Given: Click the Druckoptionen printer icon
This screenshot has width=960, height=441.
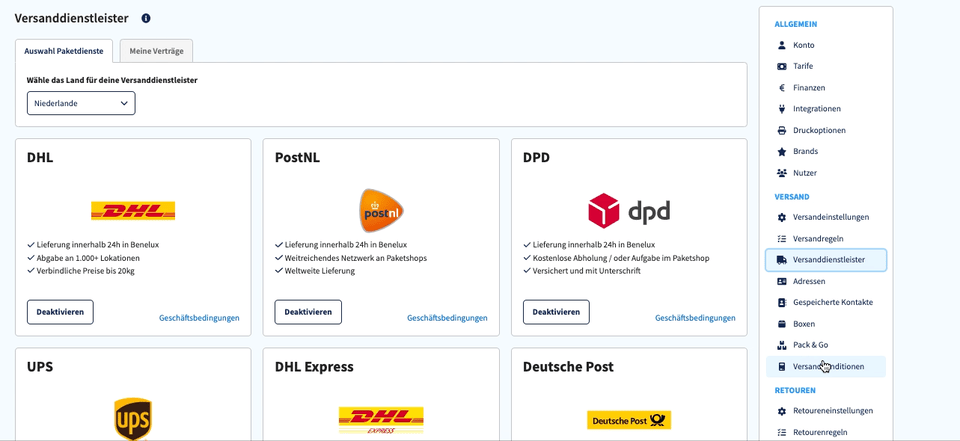Looking at the screenshot, I should pos(781,130).
